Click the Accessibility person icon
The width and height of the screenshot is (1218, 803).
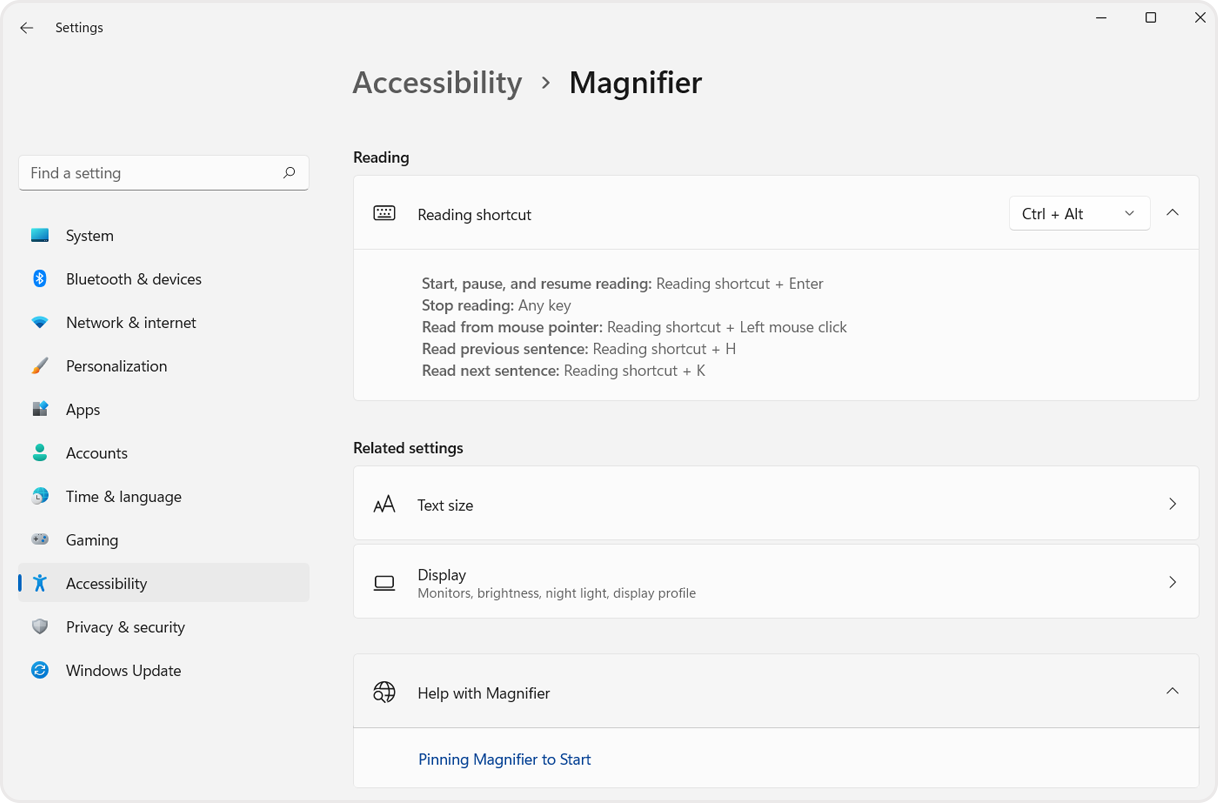pyautogui.click(x=39, y=583)
